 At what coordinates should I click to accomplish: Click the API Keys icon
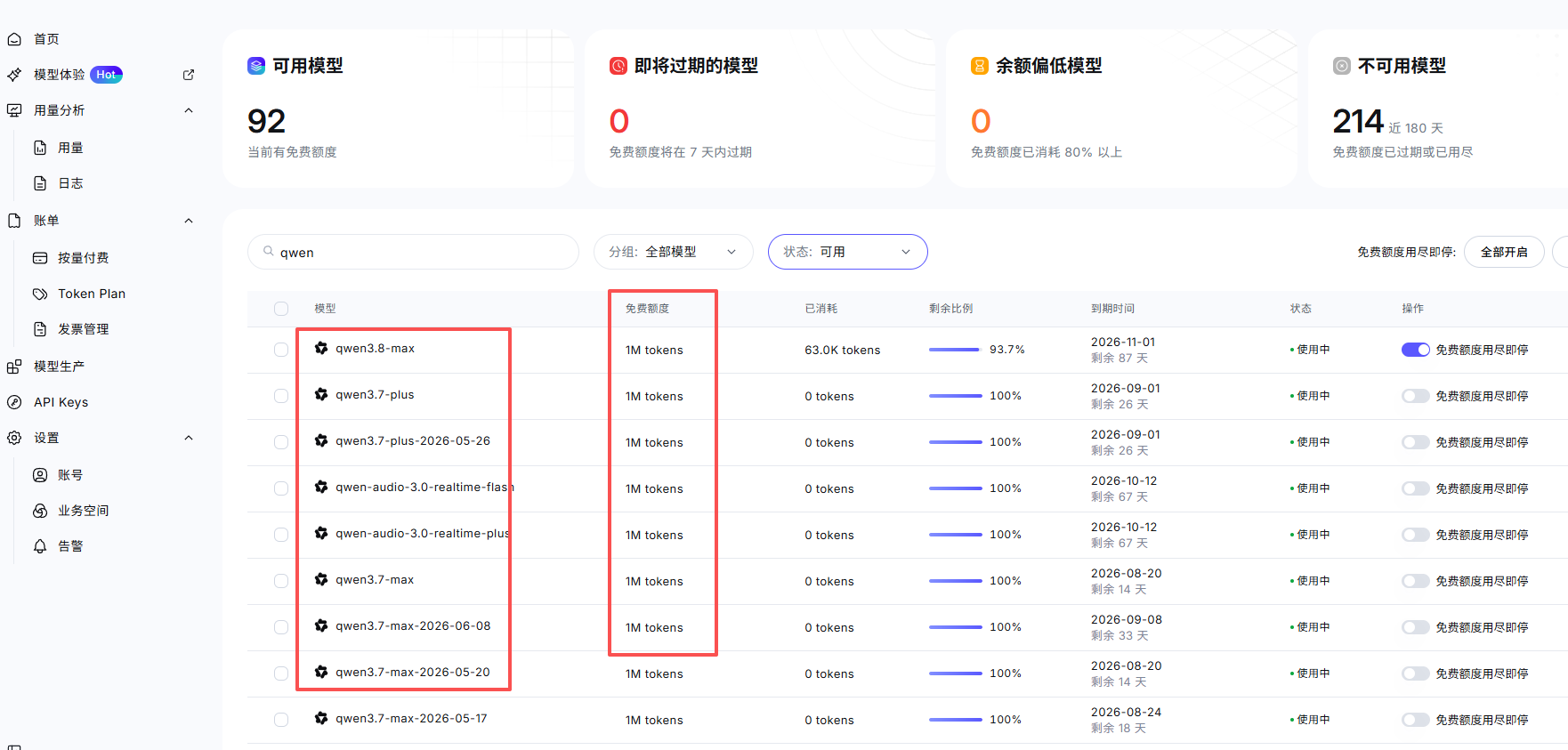14,402
